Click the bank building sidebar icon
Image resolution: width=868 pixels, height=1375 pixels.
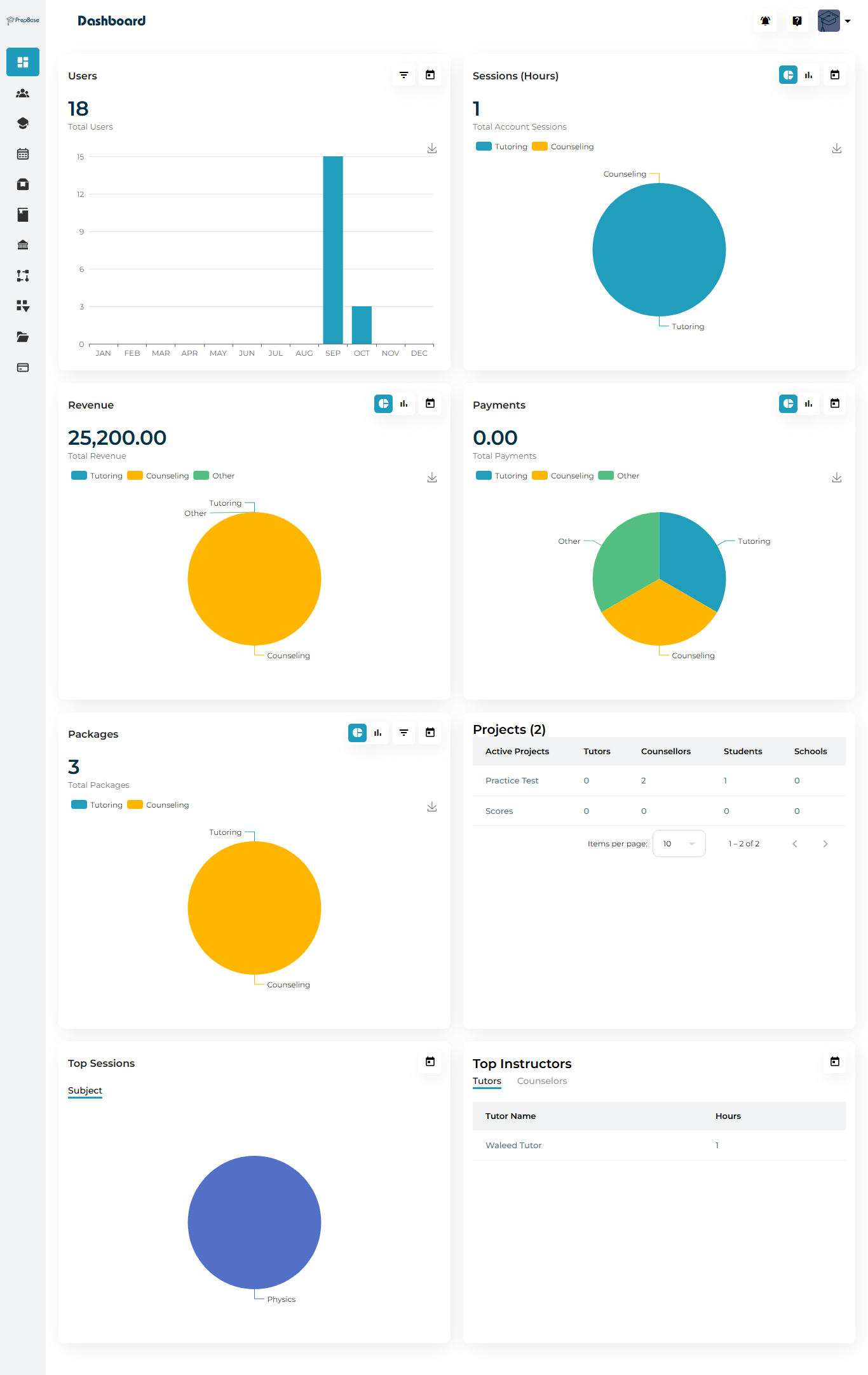pos(23,245)
